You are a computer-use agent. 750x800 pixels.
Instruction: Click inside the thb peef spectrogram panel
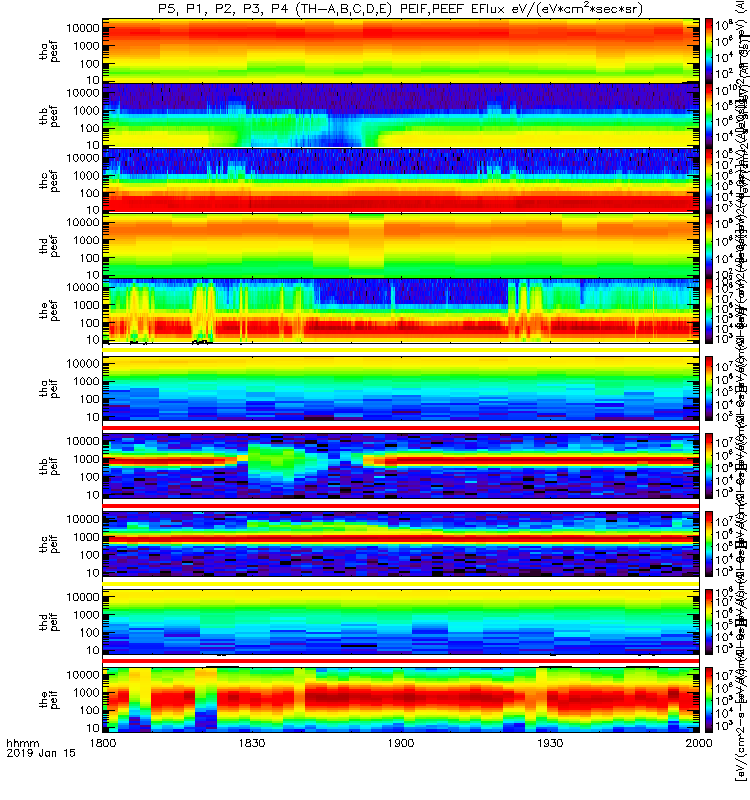401,116
